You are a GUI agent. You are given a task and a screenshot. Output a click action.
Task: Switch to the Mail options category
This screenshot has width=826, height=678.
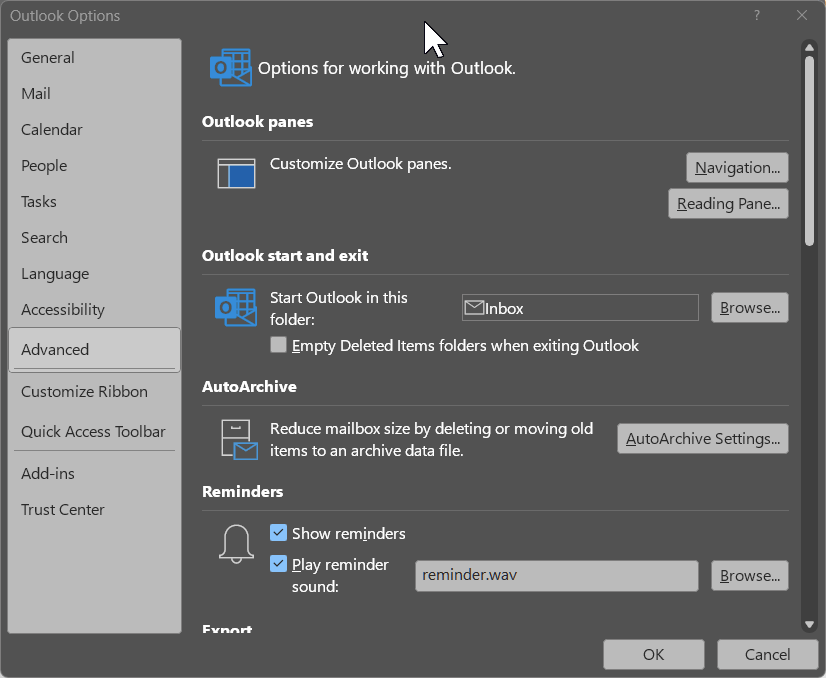[x=95, y=94]
